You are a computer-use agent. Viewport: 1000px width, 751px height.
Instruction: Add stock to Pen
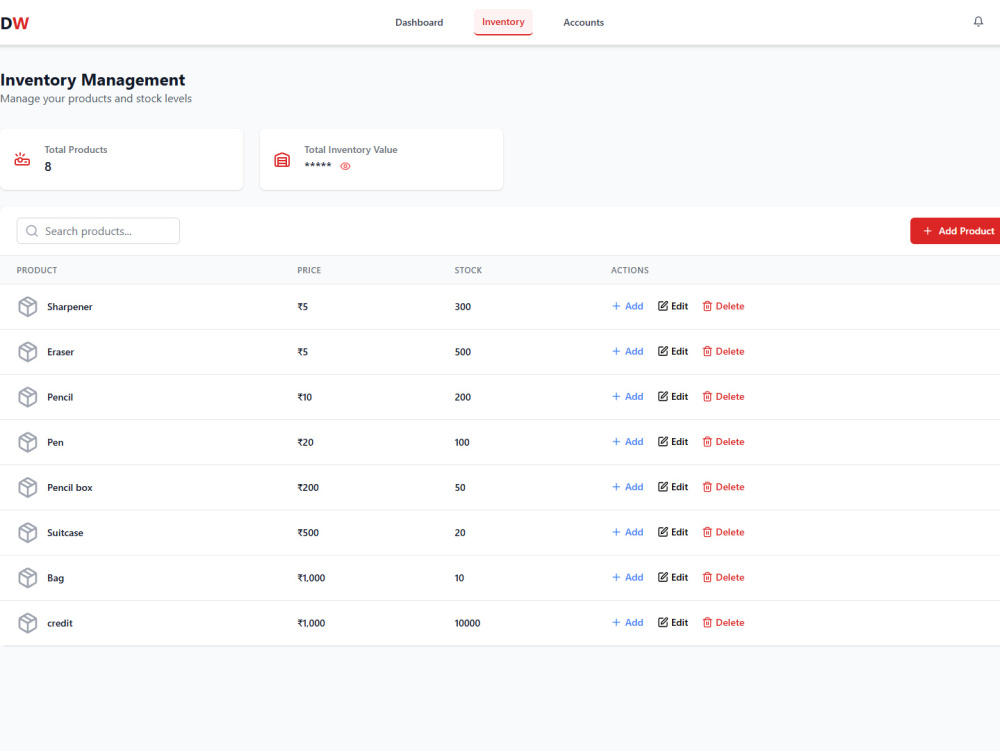point(628,442)
